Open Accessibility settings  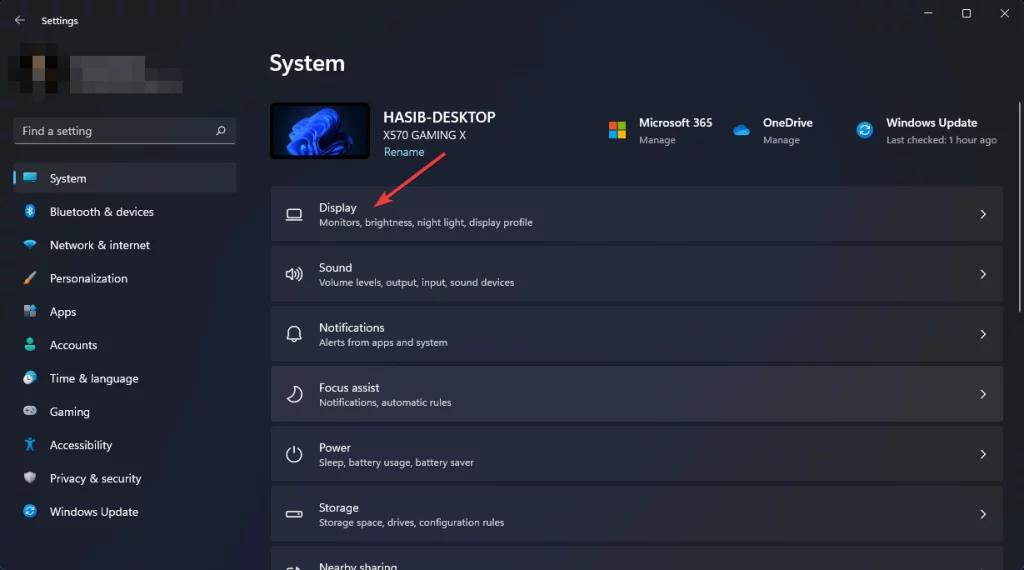pos(125,445)
